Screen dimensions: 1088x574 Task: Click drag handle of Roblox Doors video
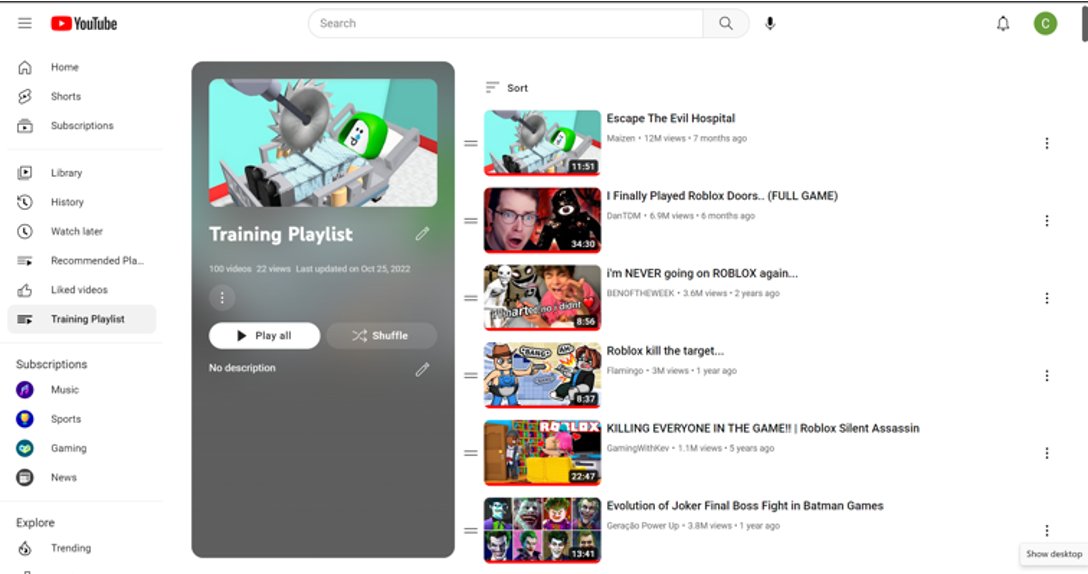pyautogui.click(x=470, y=221)
